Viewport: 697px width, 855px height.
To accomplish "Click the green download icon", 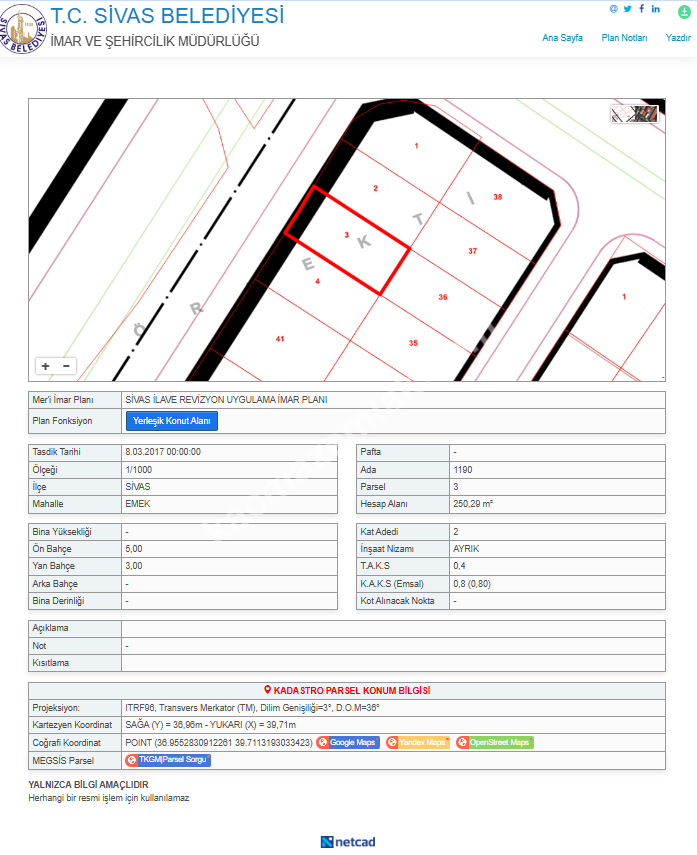I will click(684, 11).
